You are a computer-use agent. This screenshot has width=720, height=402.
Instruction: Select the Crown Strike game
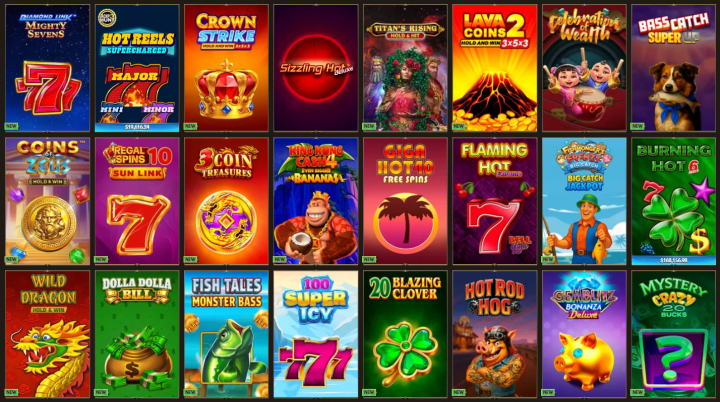[x=226, y=68]
